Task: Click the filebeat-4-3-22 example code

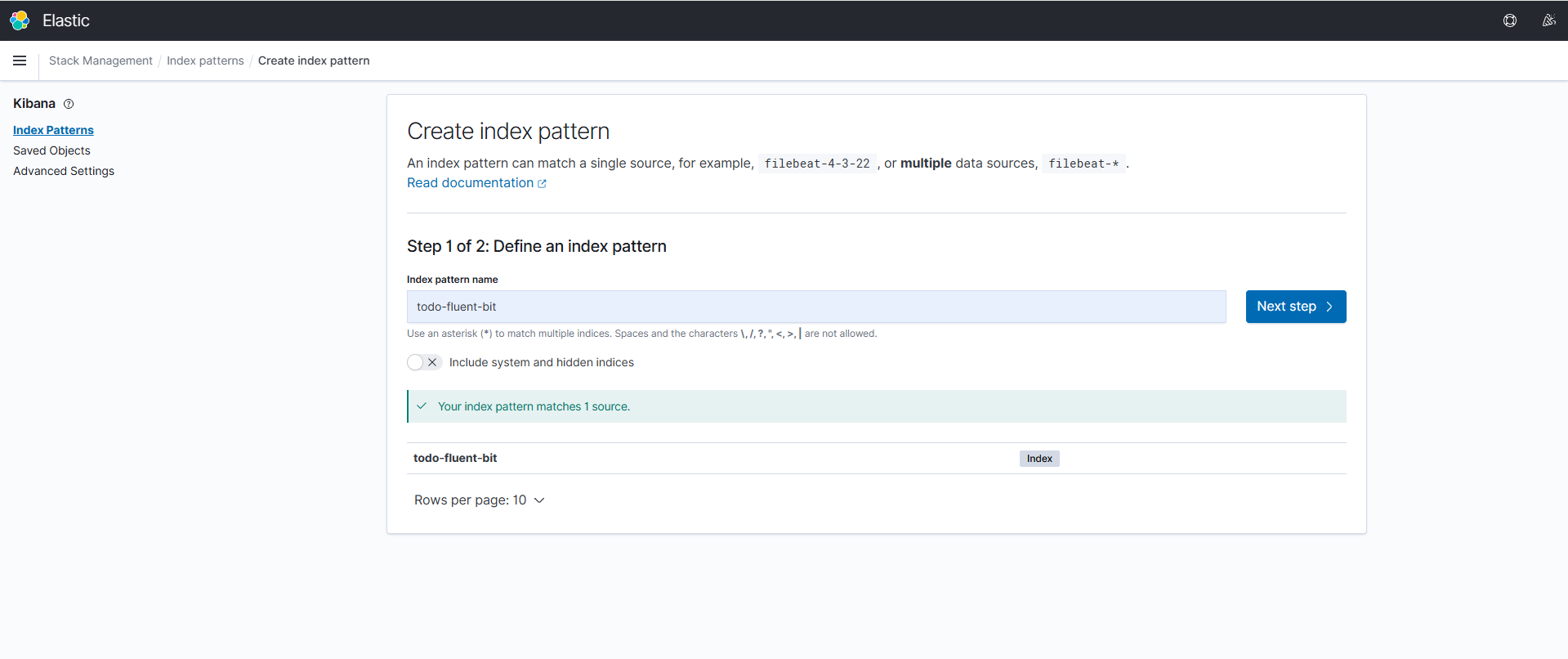Action: click(x=817, y=164)
